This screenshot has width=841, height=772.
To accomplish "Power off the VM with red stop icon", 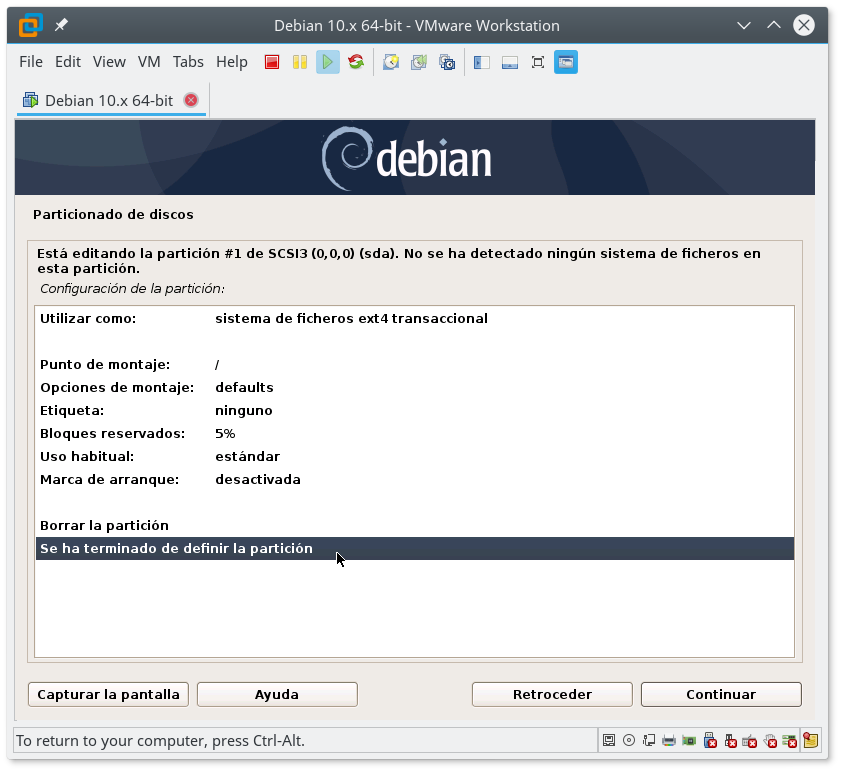I will click(272, 62).
